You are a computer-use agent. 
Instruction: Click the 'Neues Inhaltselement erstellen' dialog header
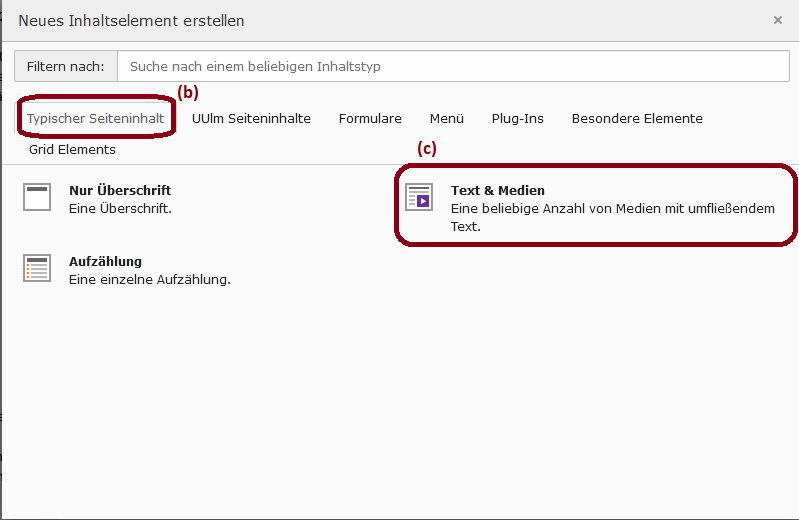(x=131, y=21)
